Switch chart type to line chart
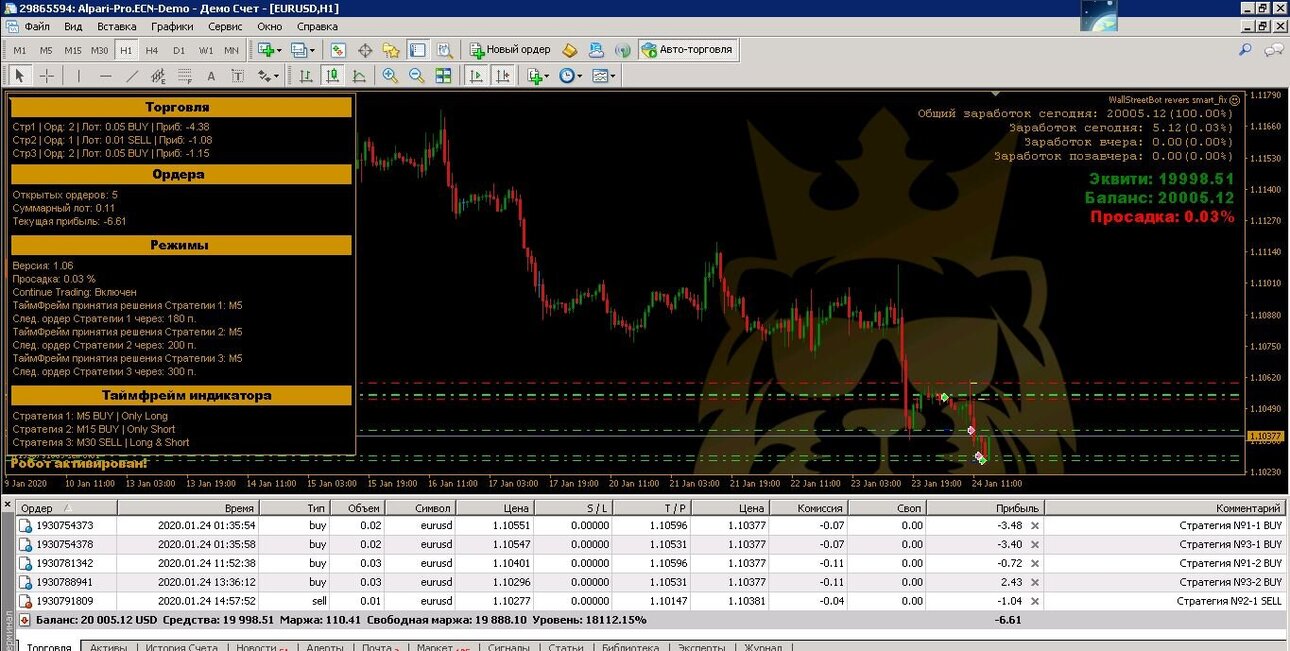This screenshot has height=651, width=1290. 358,75
